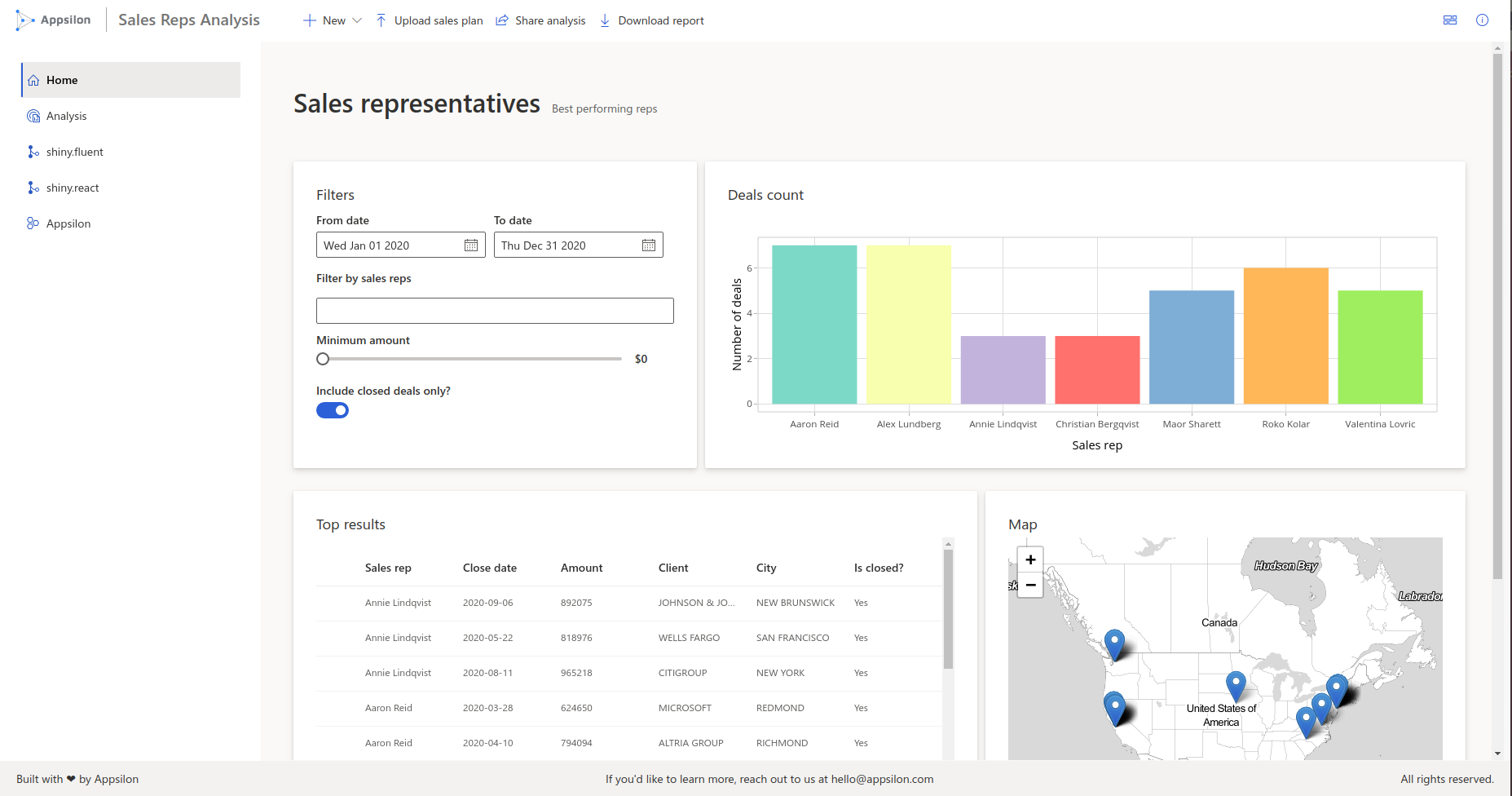This screenshot has height=796, width=1512.
Task: Open the dashboard layout icon top right
Action: (x=1449, y=20)
